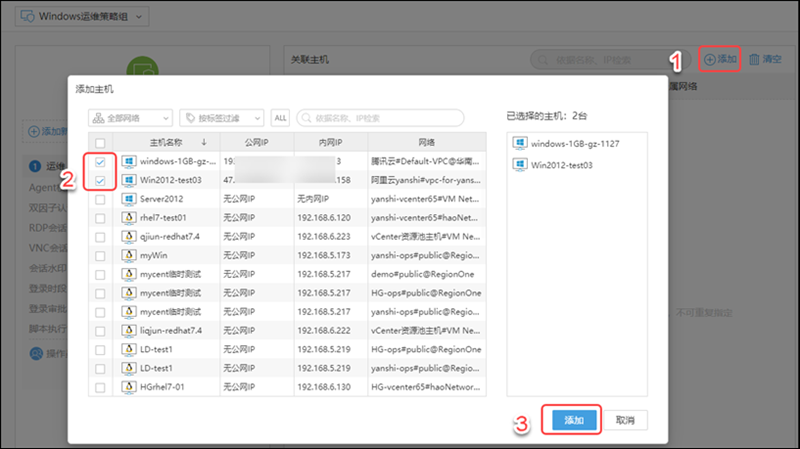This screenshot has height=449, width=800.
Task: Click the user icon beside 操作 in sidebar
Action: point(36,353)
